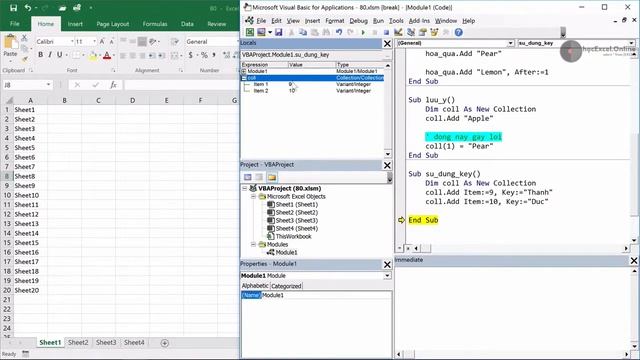This screenshot has height=360, width=640.
Task: Click the Insert Function fx icon
Action: click(113, 85)
